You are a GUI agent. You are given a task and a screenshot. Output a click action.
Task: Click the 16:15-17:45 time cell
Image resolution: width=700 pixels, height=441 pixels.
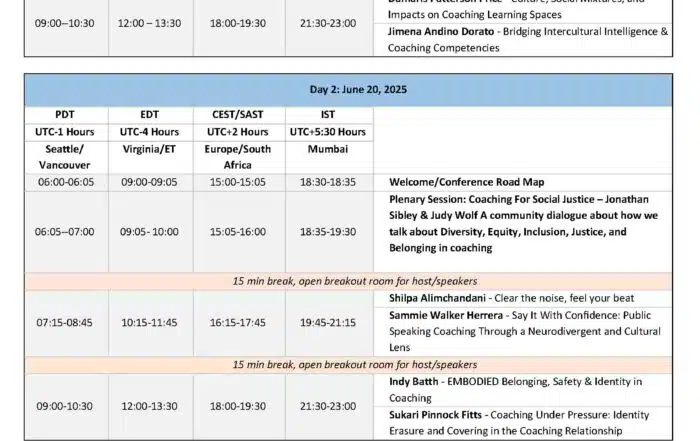(239, 323)
